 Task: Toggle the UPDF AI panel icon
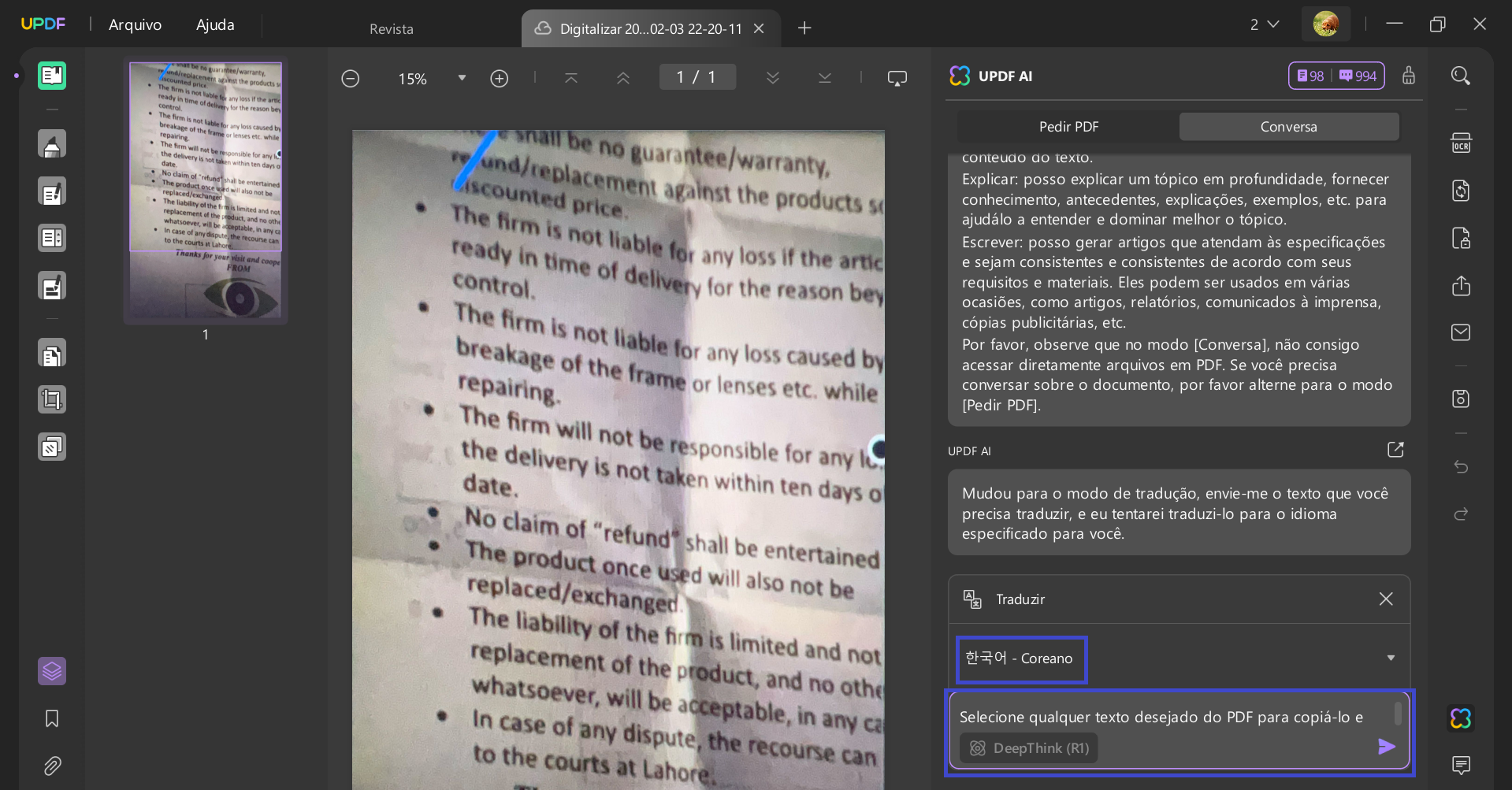1461,718
